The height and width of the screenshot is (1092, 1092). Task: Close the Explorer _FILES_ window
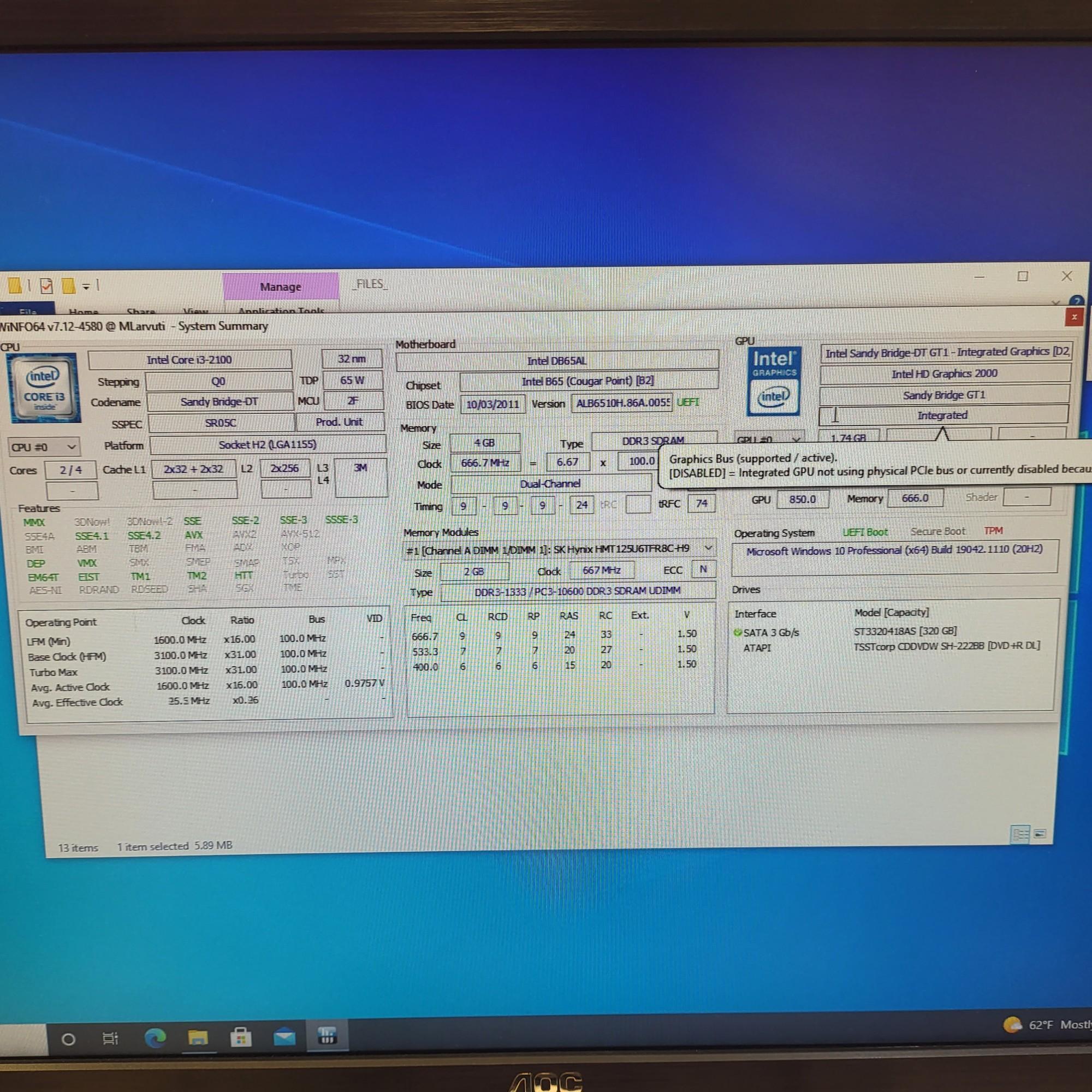(x=1066, y=276)
